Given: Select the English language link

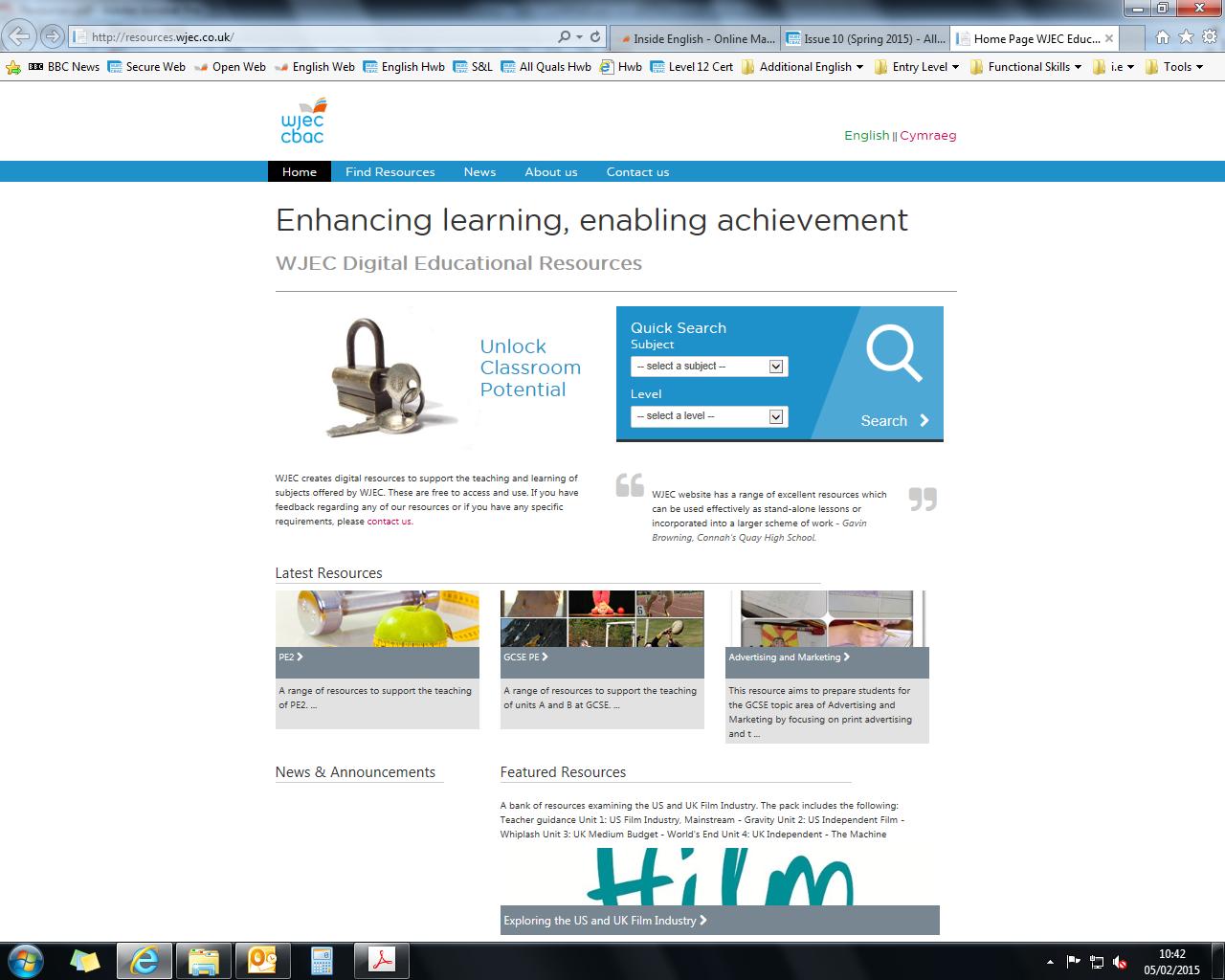Looking at the screenshot, I should point(867,136).
